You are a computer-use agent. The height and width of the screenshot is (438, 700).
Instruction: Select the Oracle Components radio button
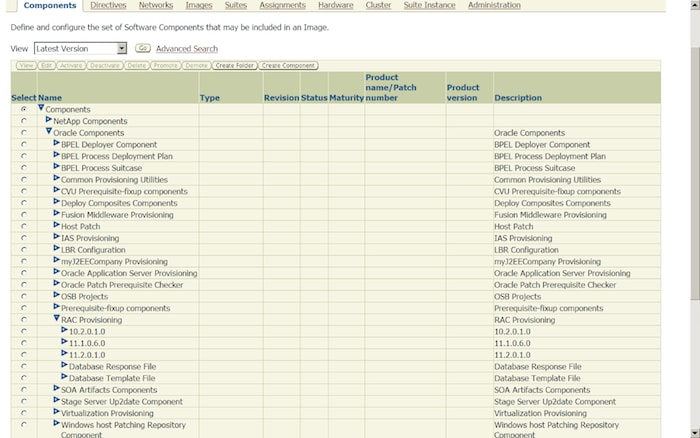(24, 133)
